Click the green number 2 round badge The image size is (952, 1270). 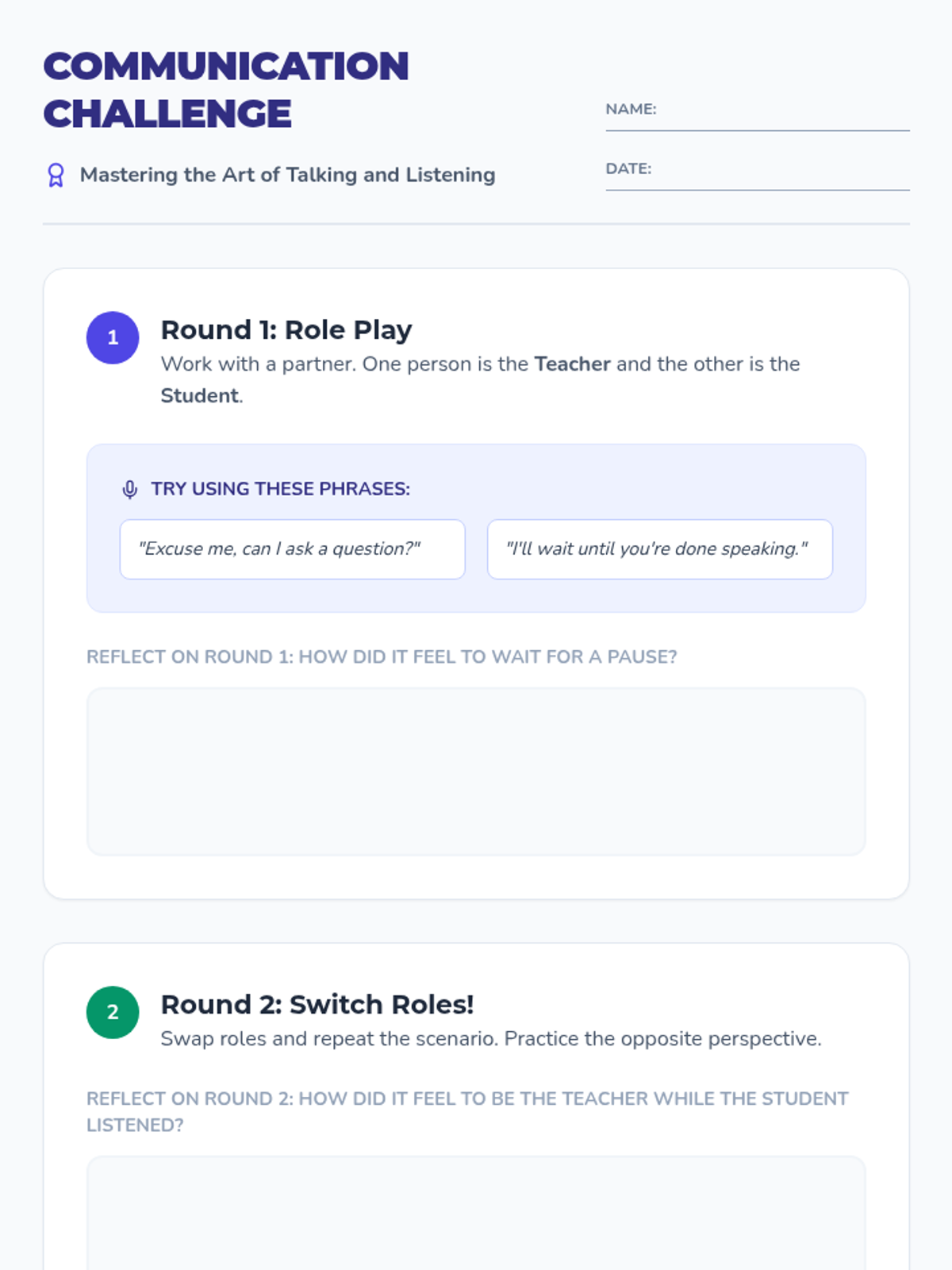(x=113, y=1012)
